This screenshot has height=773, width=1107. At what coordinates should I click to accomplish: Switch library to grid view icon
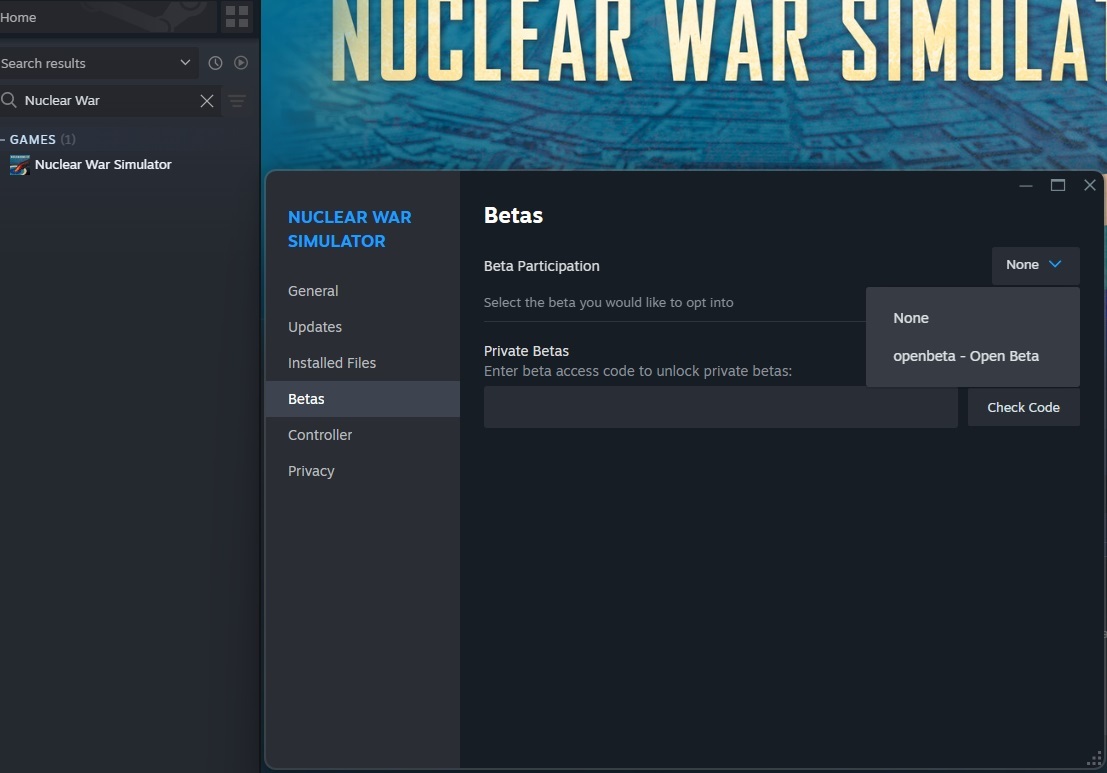236,17
